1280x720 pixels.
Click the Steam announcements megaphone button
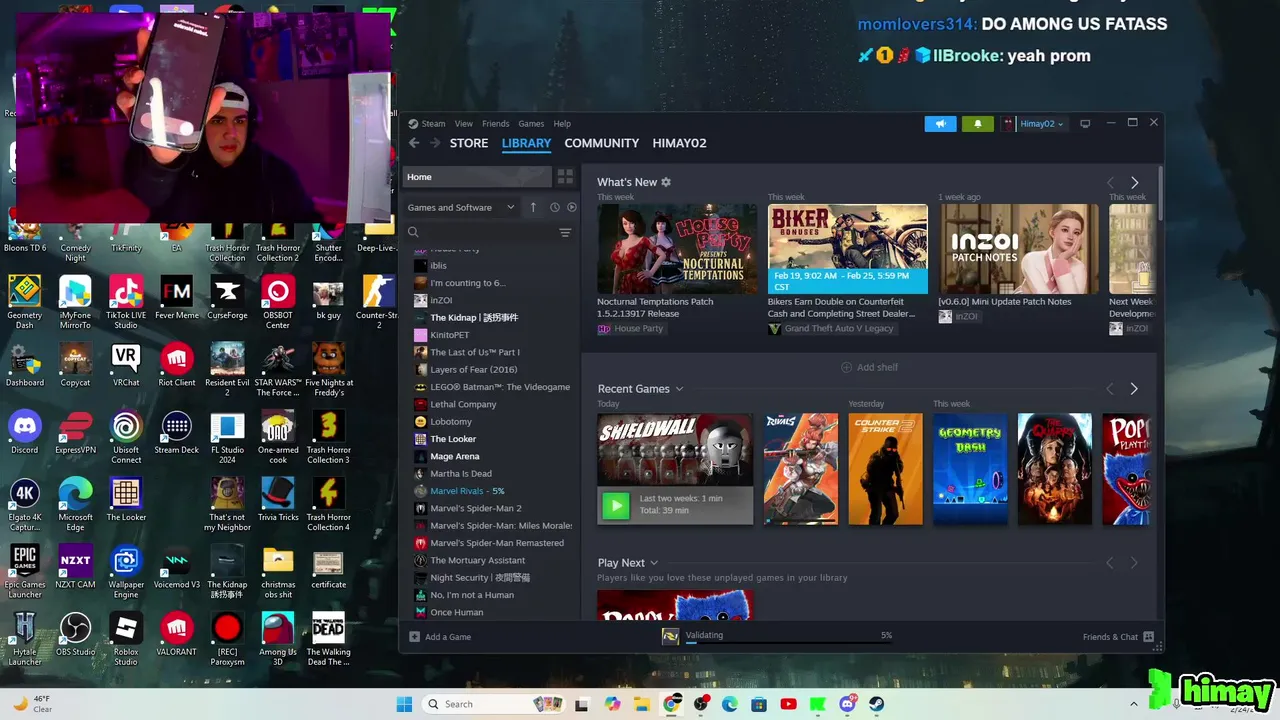pyautogui.click(x=940, y=124)
